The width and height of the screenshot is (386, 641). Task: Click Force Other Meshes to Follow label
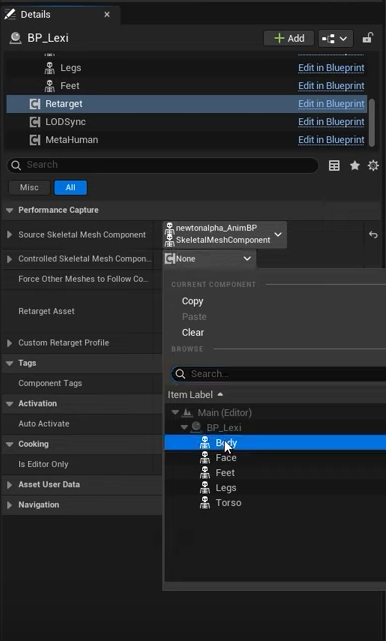coord(83,279)
